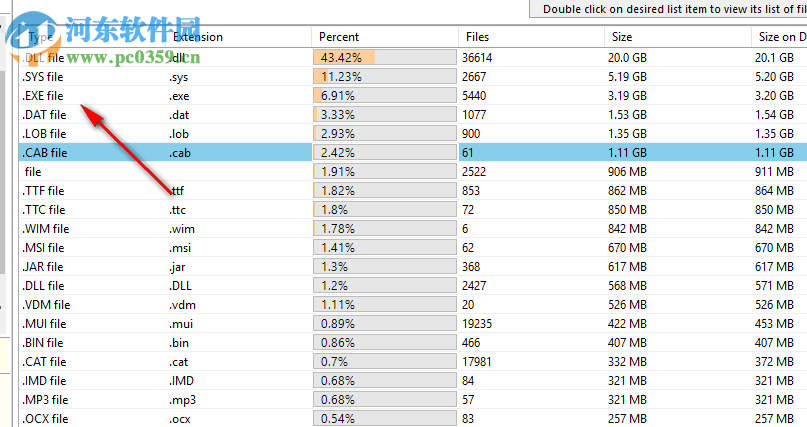Select the .WIM file type entry
Viewport: 807px width, 427px height.
pyautogui.click(x=46, y=229)
